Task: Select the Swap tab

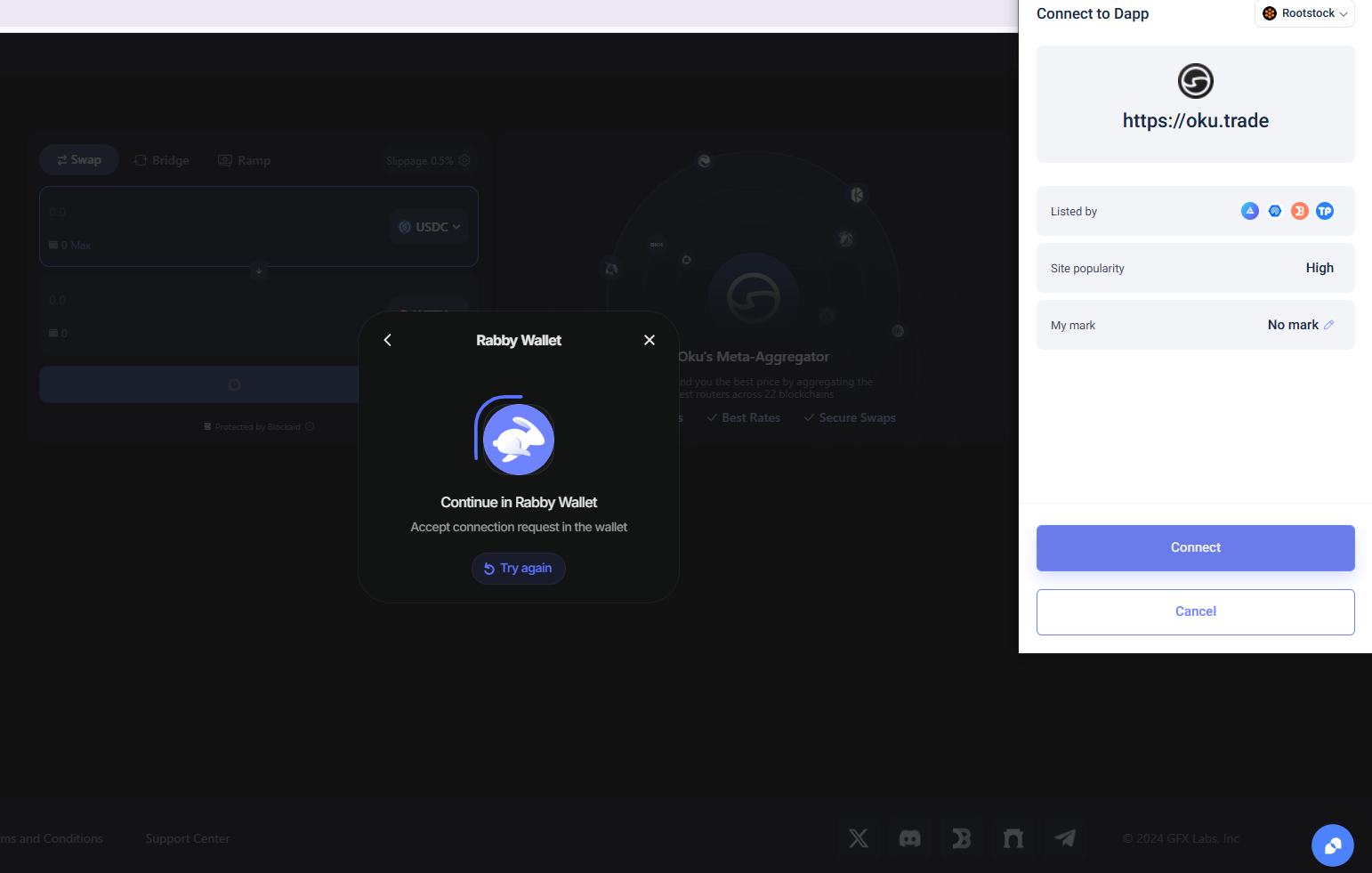Action: (x=79, y=160)
